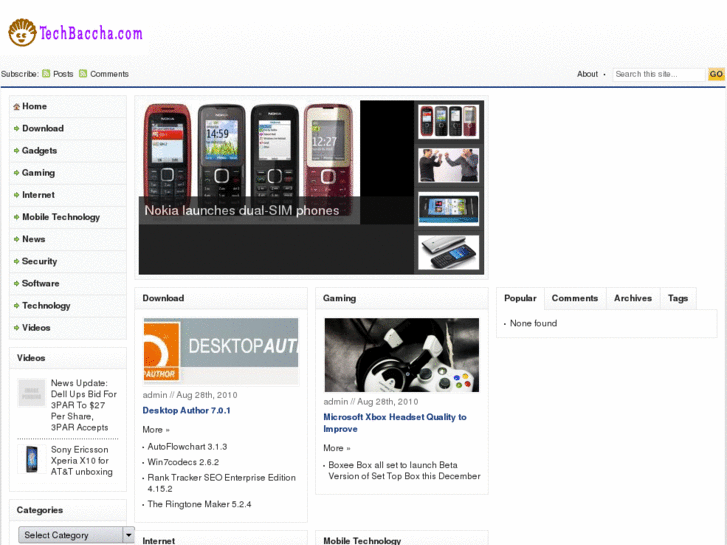Click the GO search button

click(716, 74)
